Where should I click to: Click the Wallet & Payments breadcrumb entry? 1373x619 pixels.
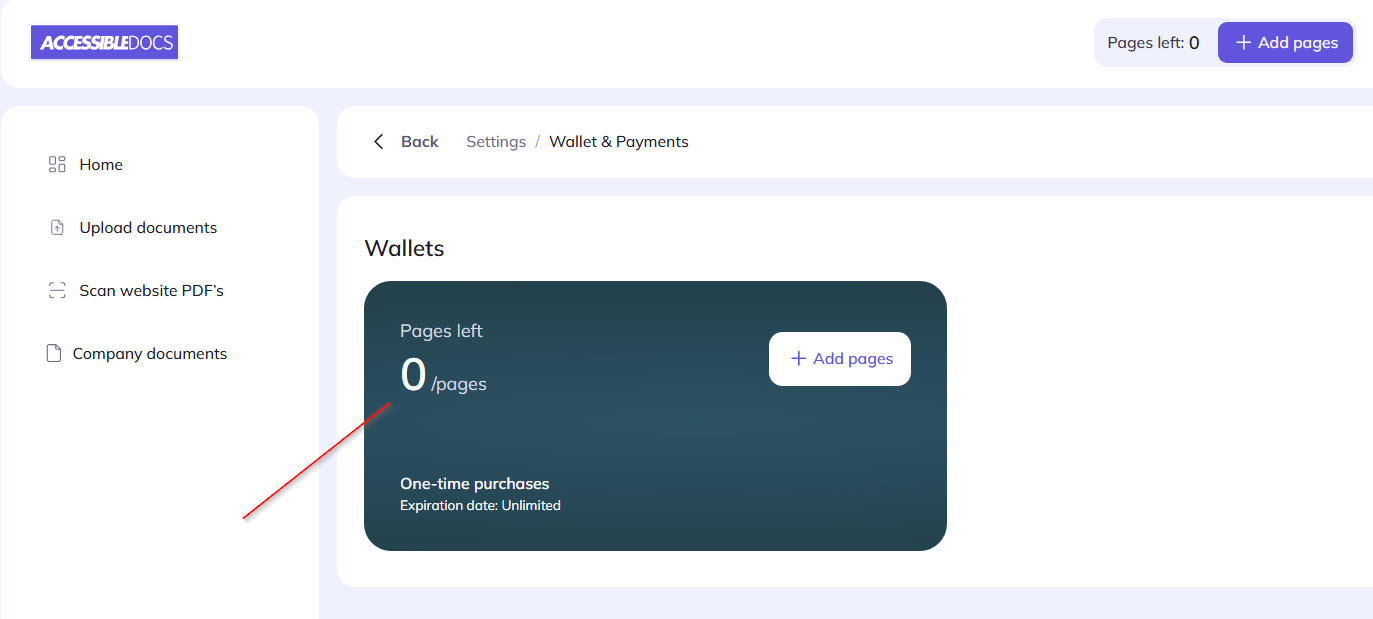tap(618, 141)
